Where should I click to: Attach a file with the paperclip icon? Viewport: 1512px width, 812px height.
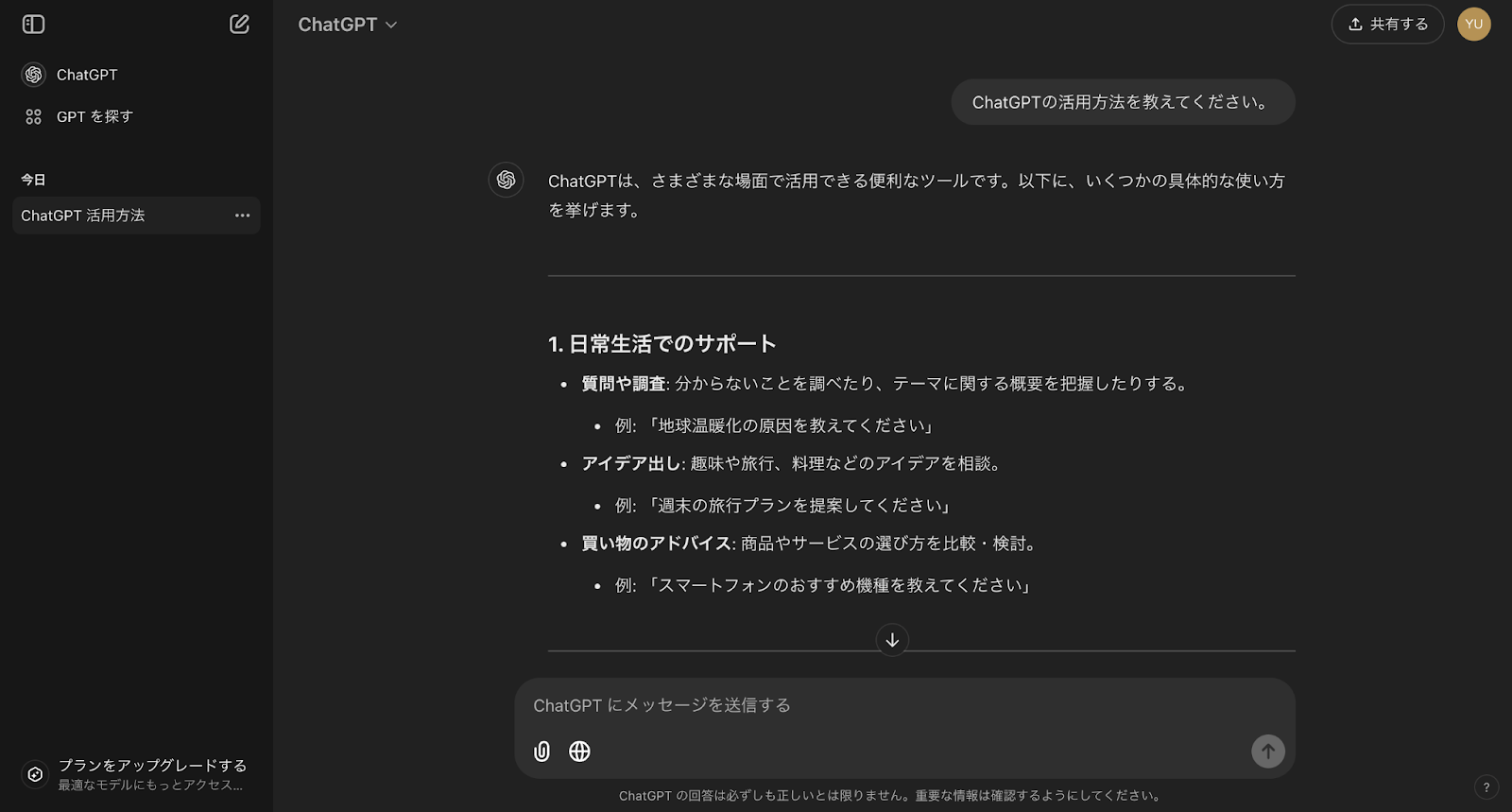click(542, 752)
